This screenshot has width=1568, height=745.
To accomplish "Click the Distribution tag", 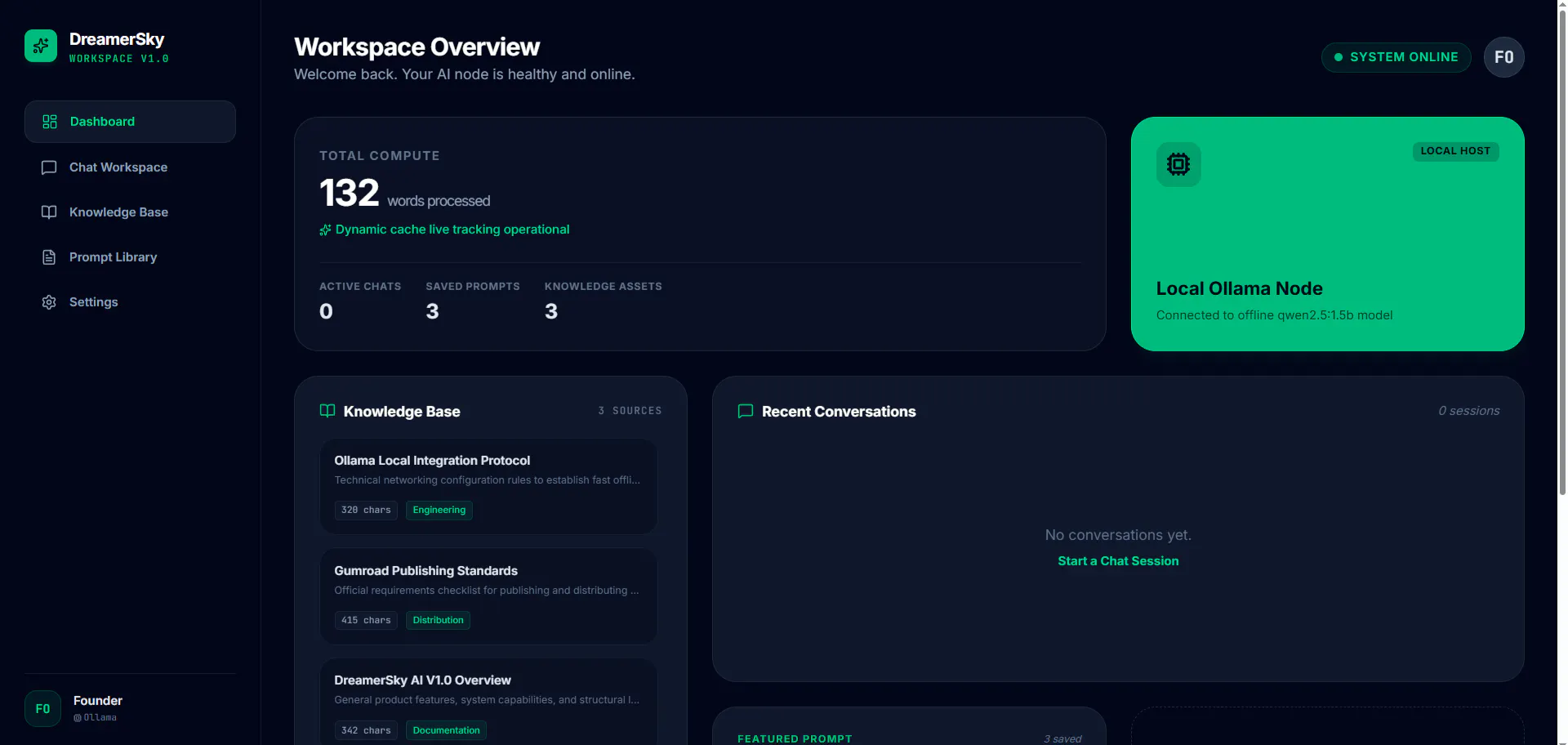I will pyautogui.click(x=438, y=621).
